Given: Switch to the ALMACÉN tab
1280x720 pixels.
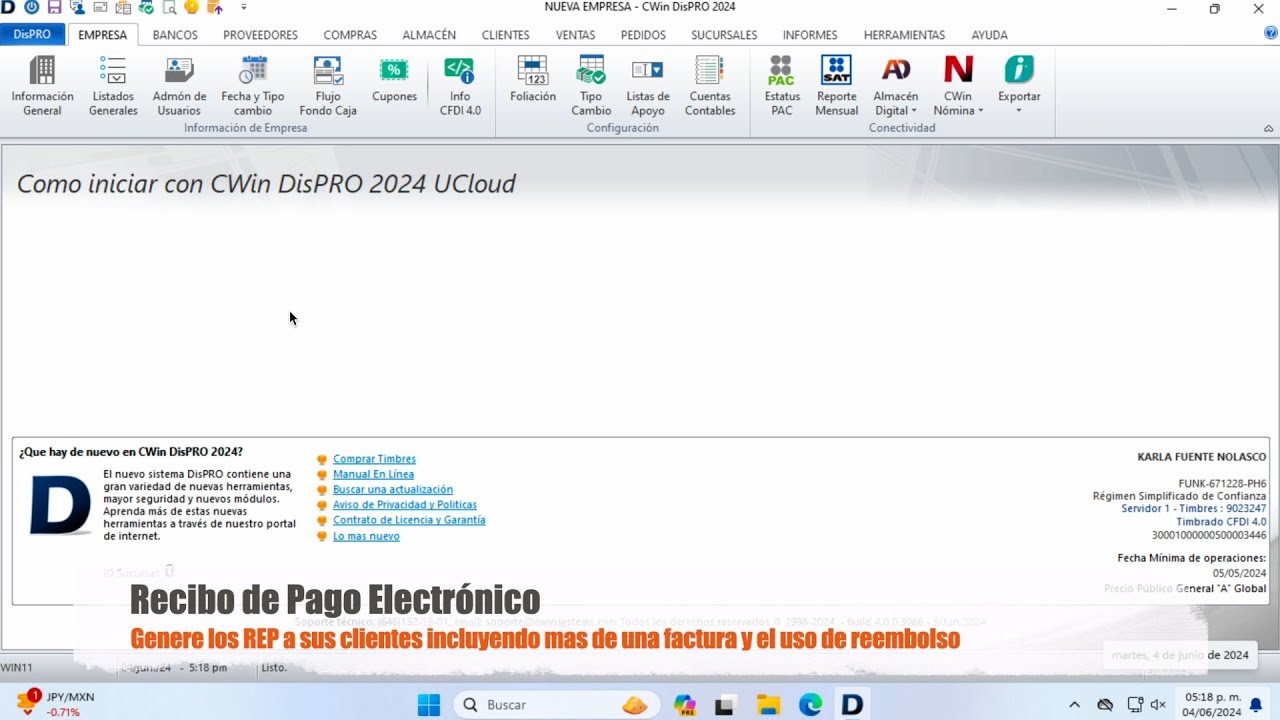Looking at the screenshot, I should [x=429, y=35].
